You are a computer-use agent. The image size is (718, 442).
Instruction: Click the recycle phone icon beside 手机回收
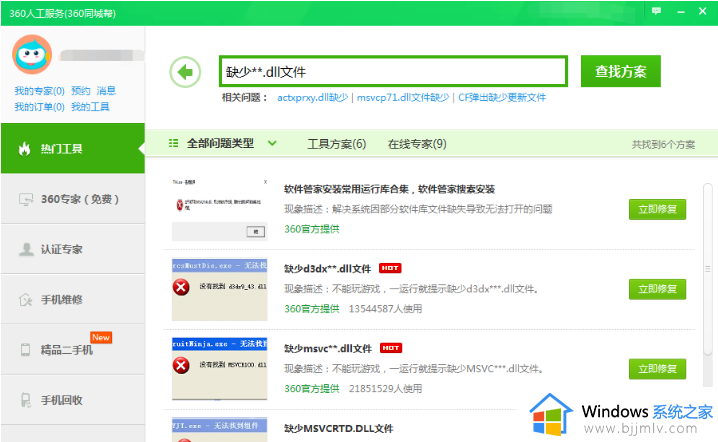(26, 400)
